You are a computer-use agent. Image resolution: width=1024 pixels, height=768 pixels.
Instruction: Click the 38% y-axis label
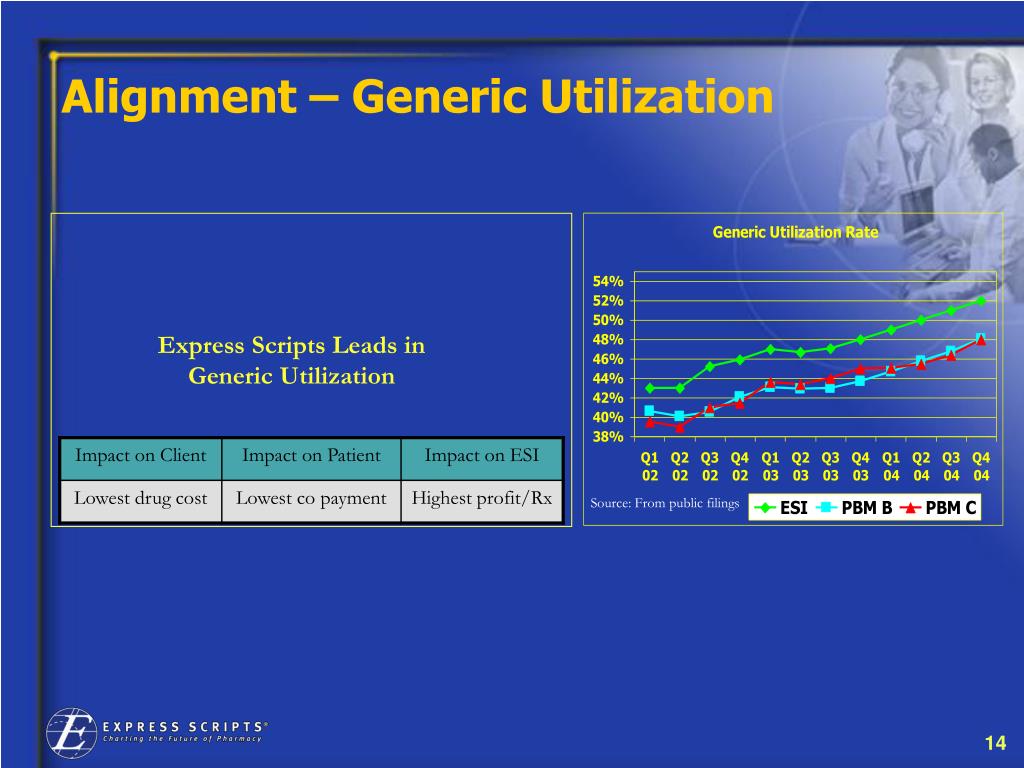(608, 437)
